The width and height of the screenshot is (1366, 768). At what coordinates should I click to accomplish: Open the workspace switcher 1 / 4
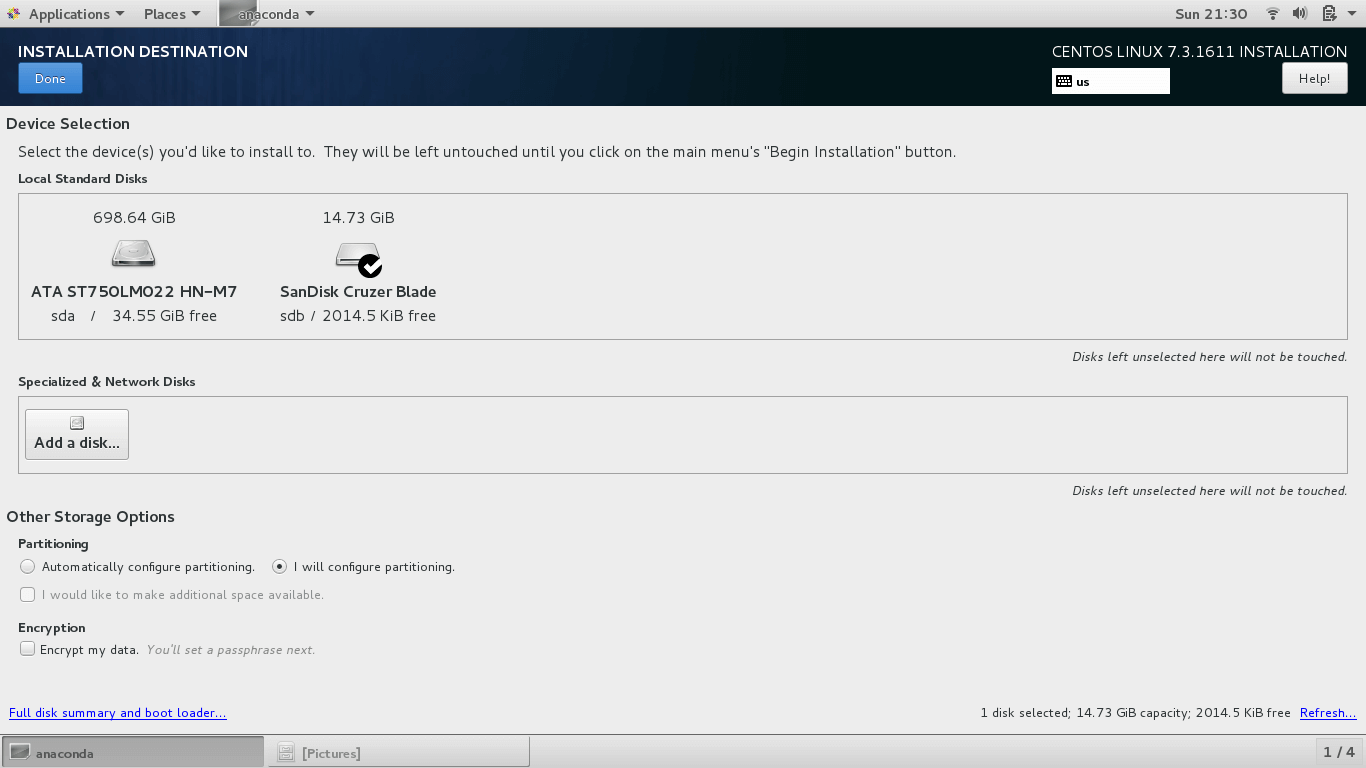click(x=1338, y=752)
